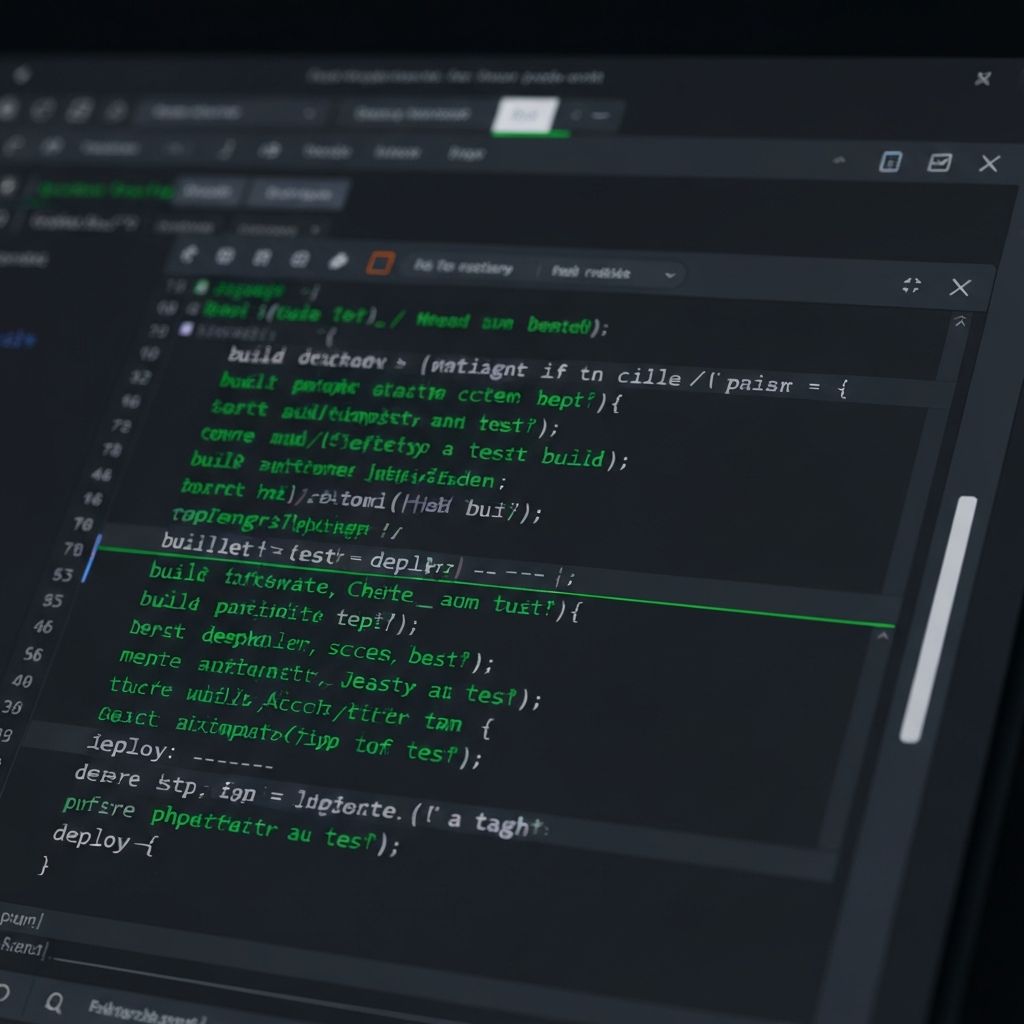Click the blue link text in left sidebar
The width and height of the screenshot is (1024, 1024).
tap(18, 340)
